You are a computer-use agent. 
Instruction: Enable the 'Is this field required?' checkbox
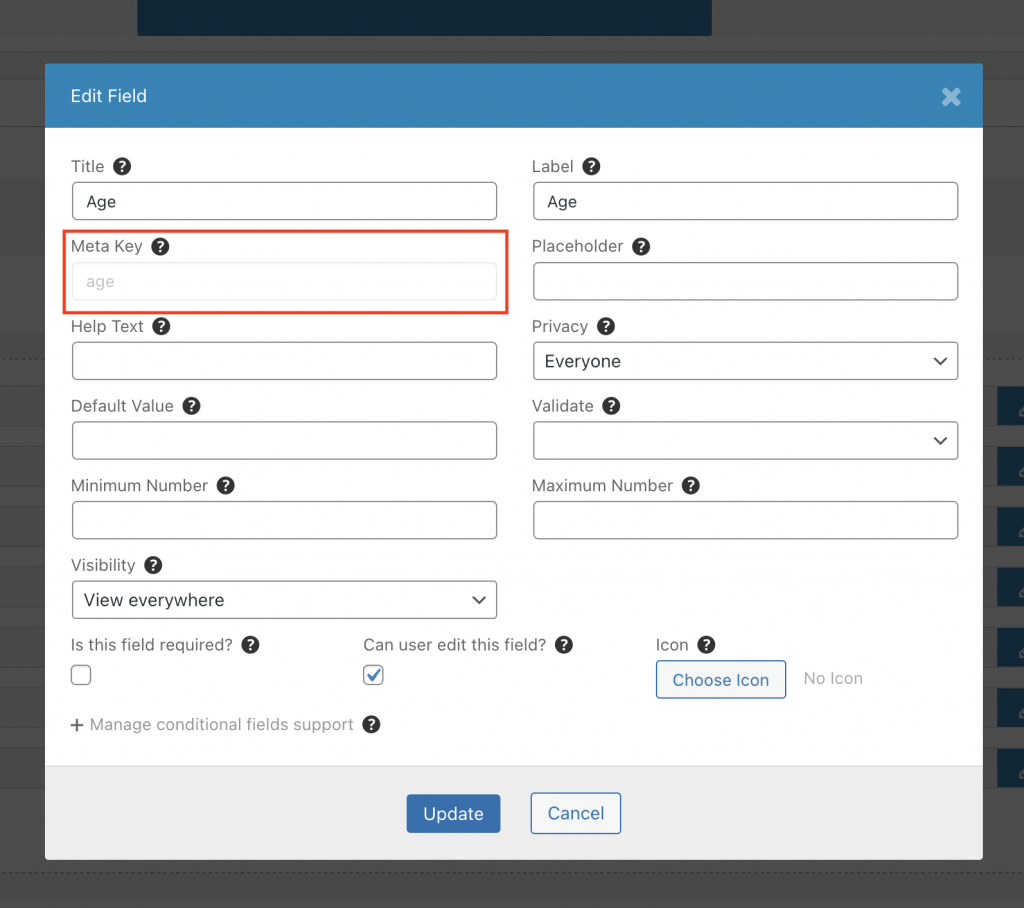pos(80,675)
